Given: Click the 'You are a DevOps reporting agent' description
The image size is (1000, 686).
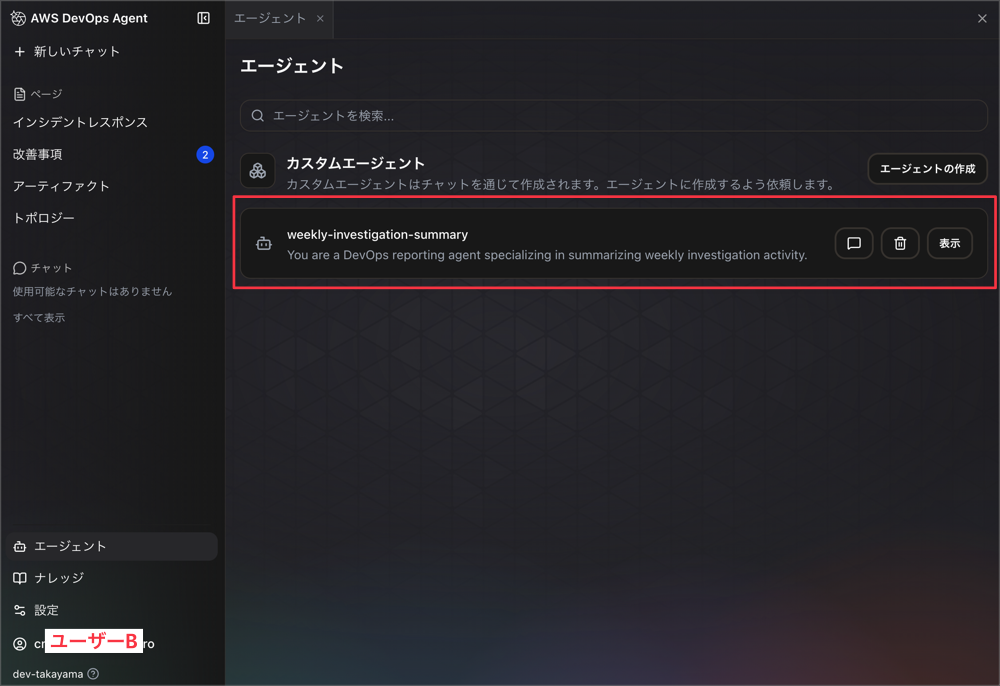Looking at the screenshot, I should click(547, 255).
